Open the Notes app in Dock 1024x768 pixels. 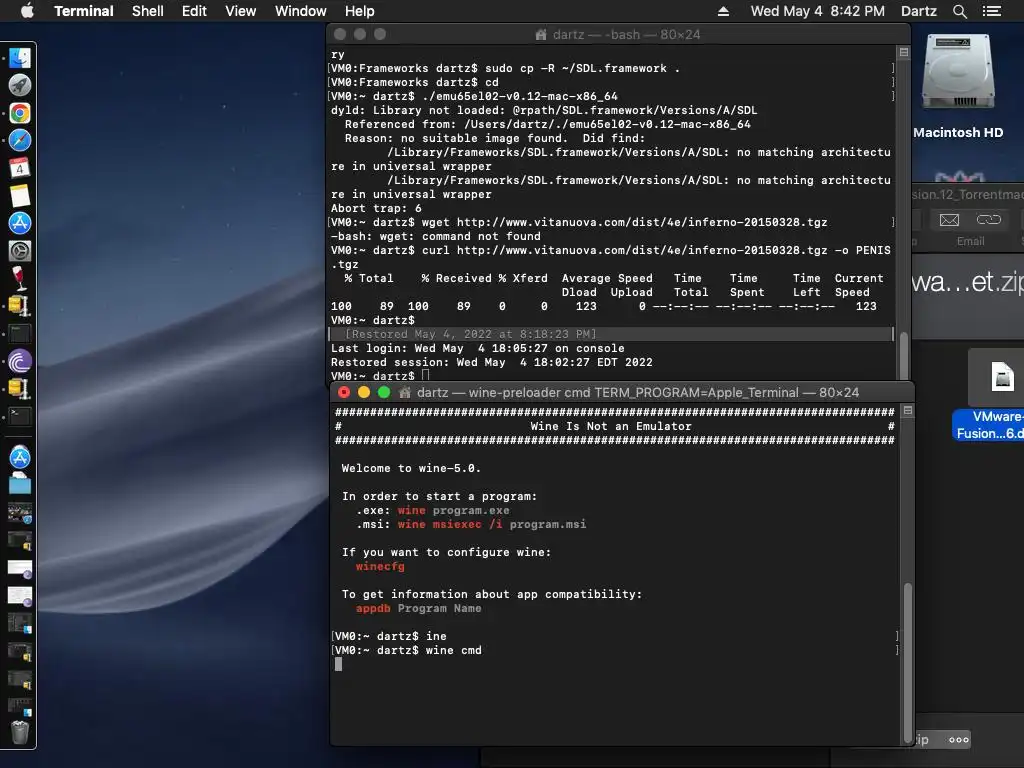pyautogui.click(x=20, y=195)
